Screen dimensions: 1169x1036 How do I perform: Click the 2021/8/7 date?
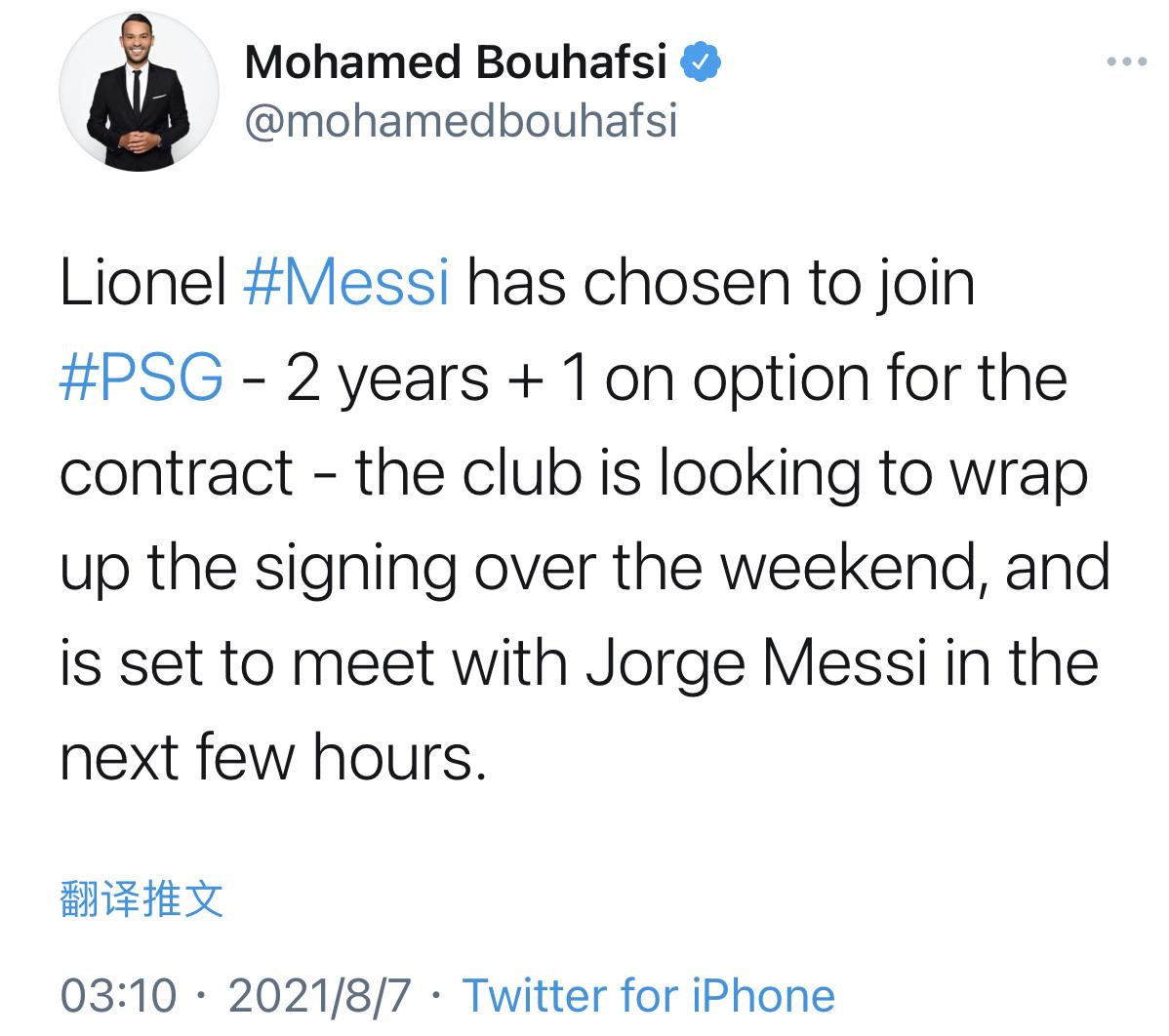click(x=320, y=995)
